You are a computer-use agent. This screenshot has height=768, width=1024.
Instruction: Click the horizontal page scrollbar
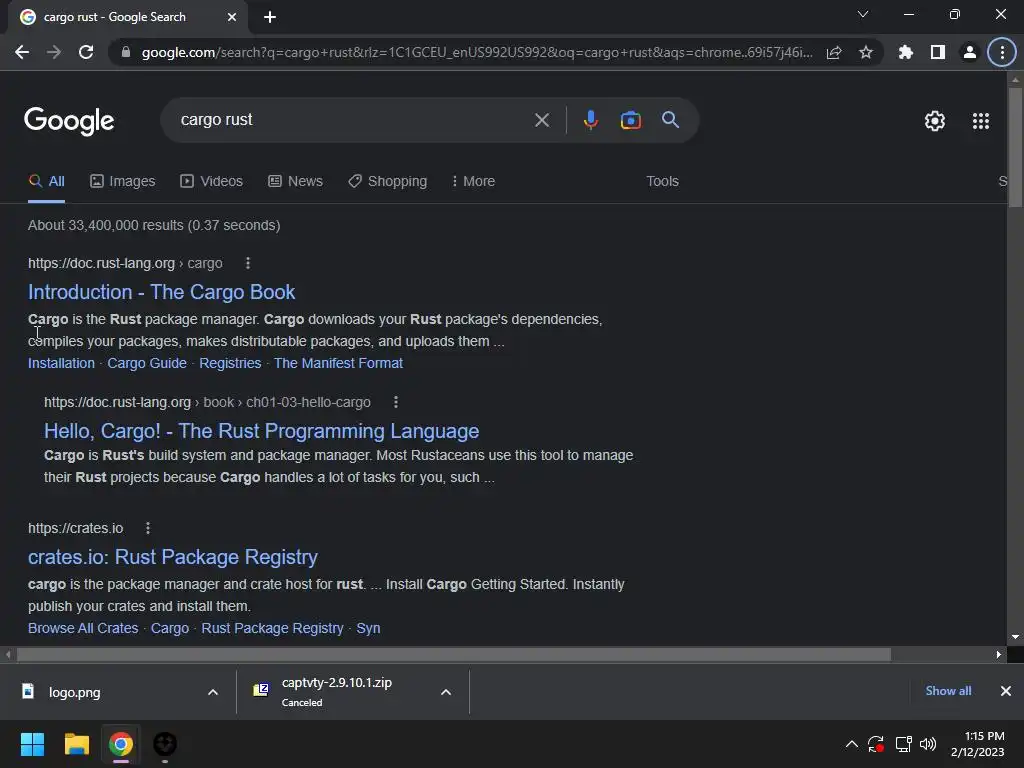[454, 654]
